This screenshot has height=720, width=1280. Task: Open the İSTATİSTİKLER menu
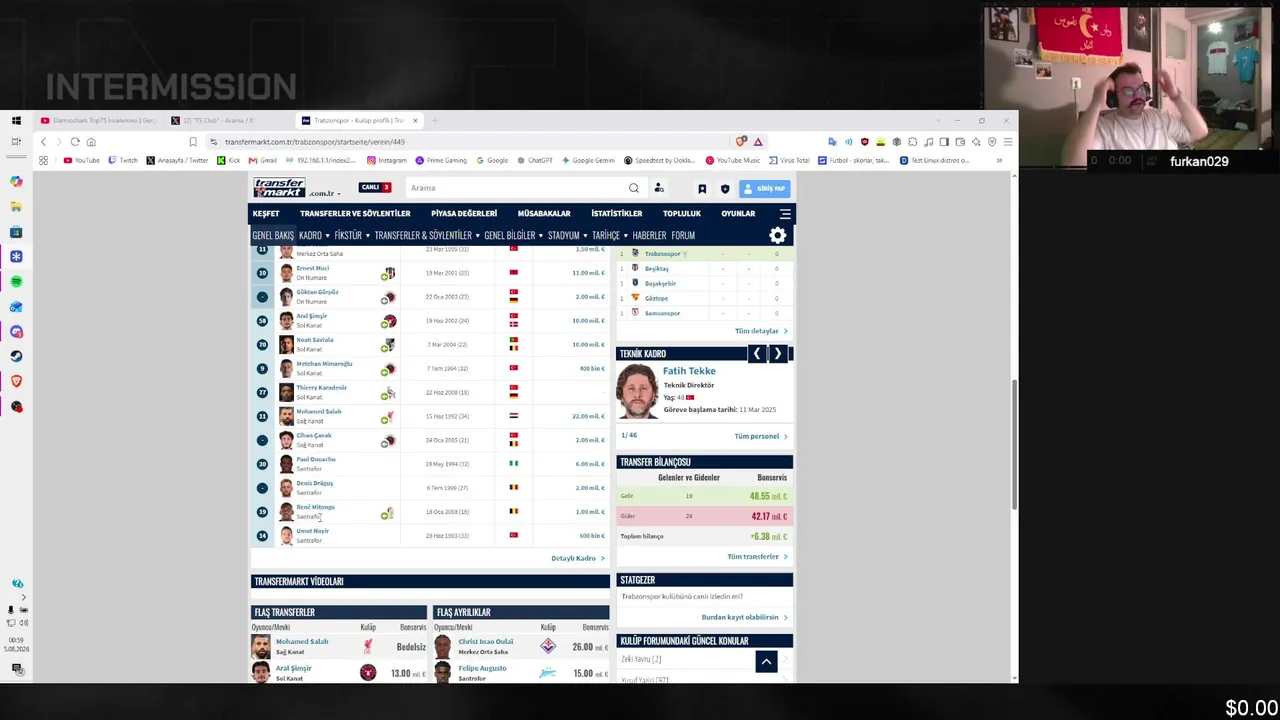617,213
